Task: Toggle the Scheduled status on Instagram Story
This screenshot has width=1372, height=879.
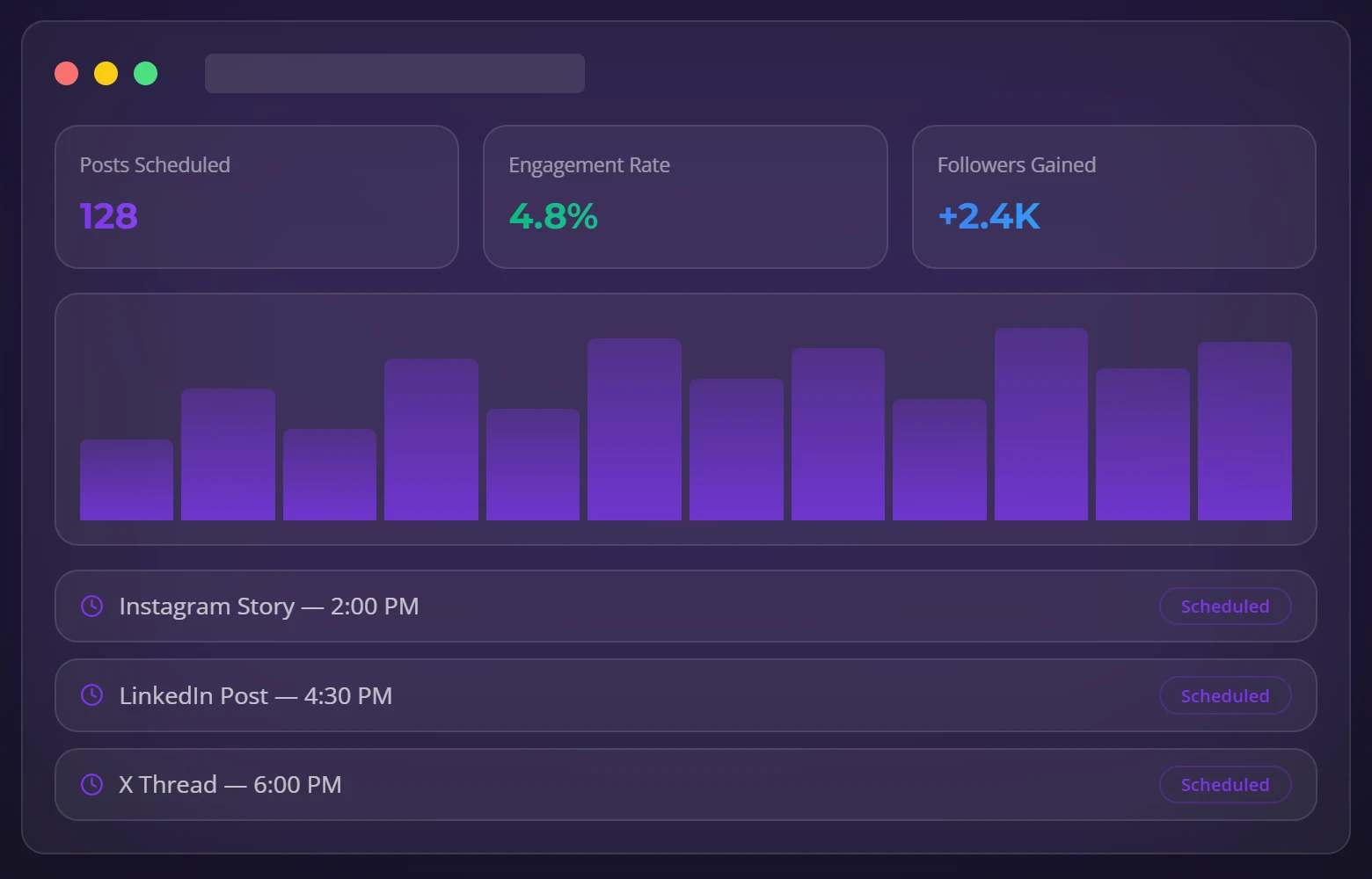Action: tap(1224, 606)
